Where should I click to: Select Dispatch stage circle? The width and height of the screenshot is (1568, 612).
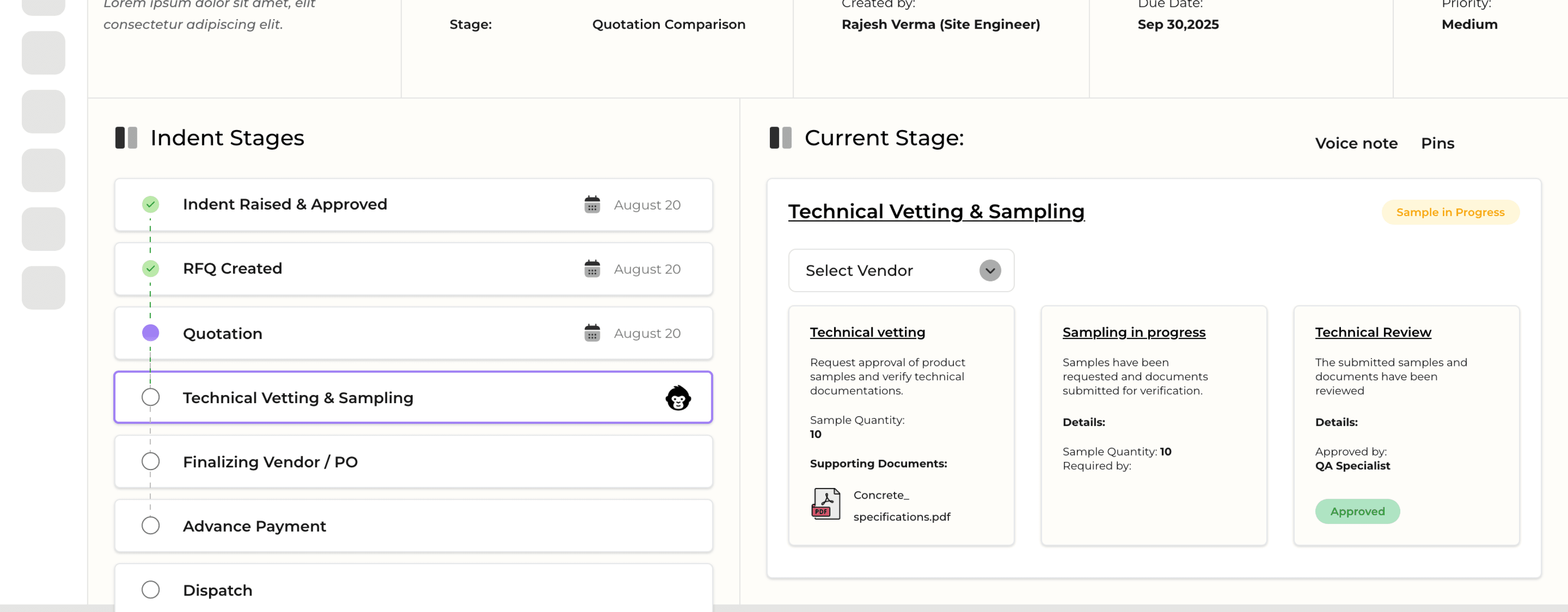pos(150,589)
